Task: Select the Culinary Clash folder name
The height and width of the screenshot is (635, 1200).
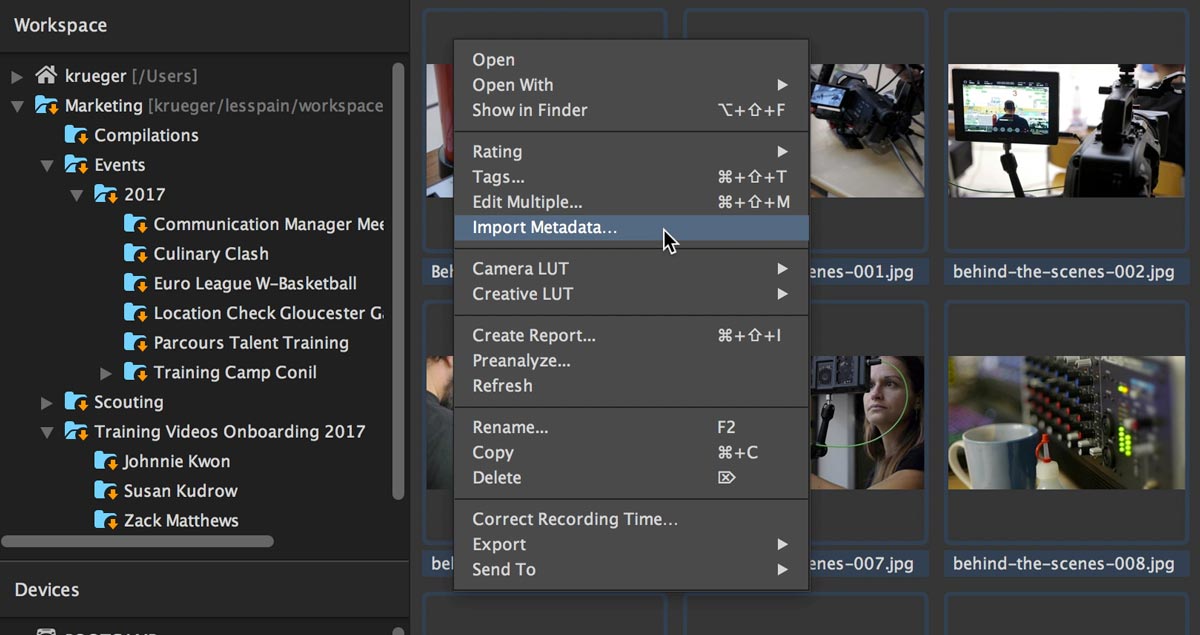Action: 211,254
